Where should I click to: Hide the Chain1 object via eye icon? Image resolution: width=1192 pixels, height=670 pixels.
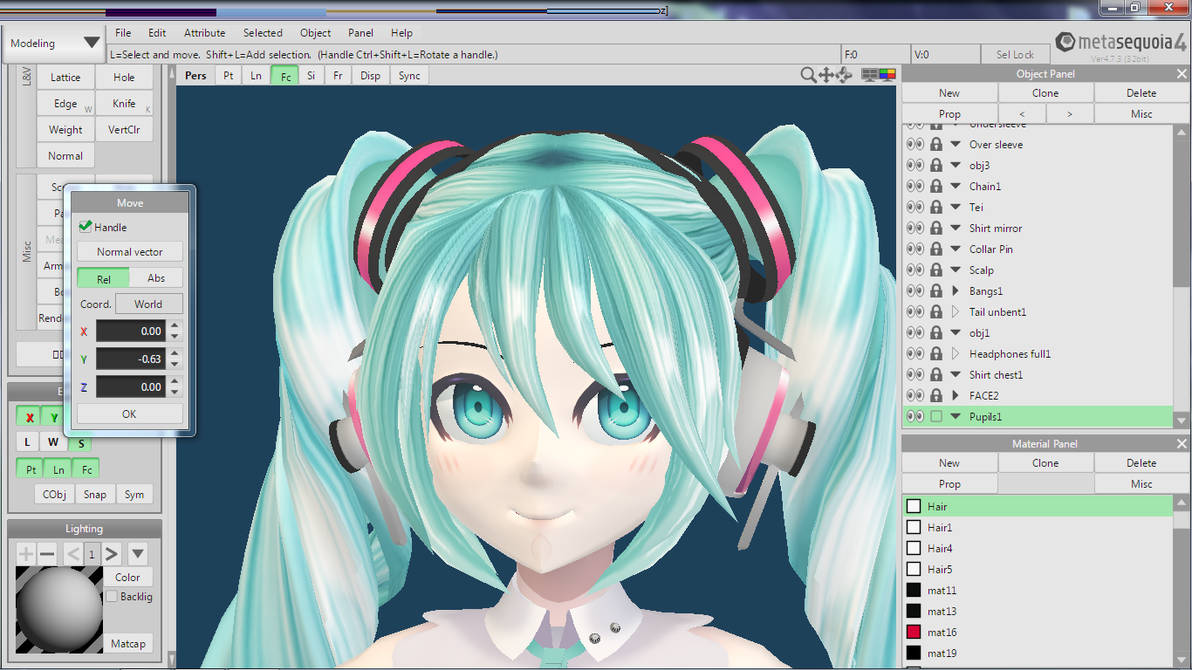point(915,186)
